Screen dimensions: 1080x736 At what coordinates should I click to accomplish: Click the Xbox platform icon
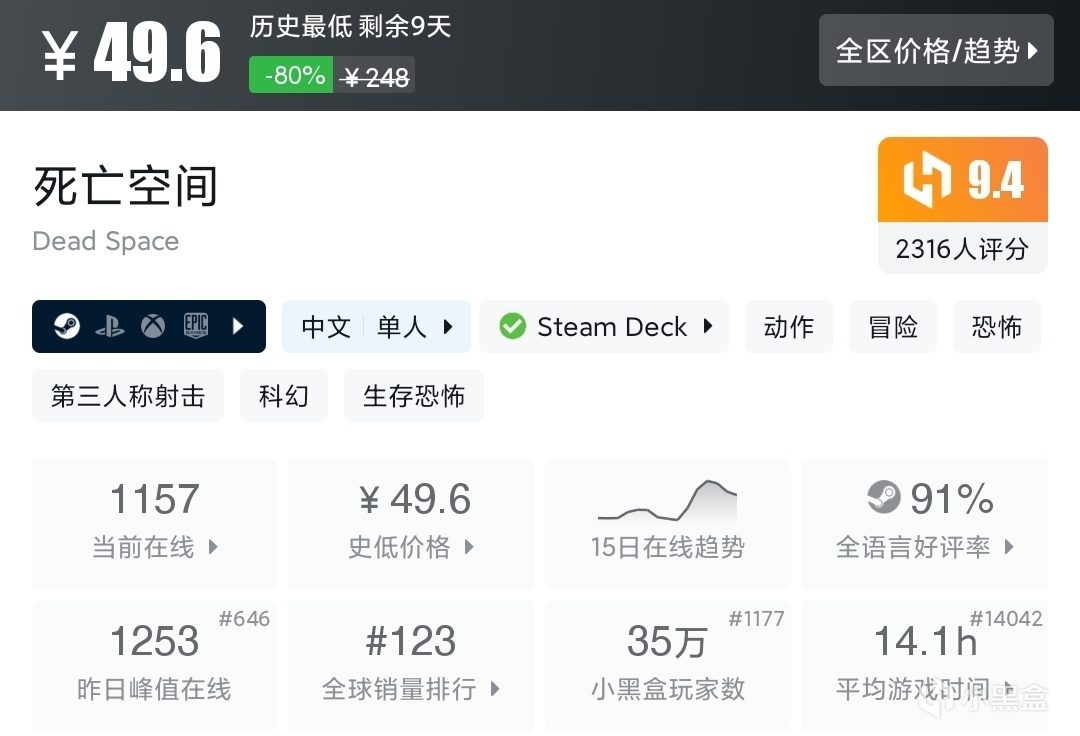[153, 327]
